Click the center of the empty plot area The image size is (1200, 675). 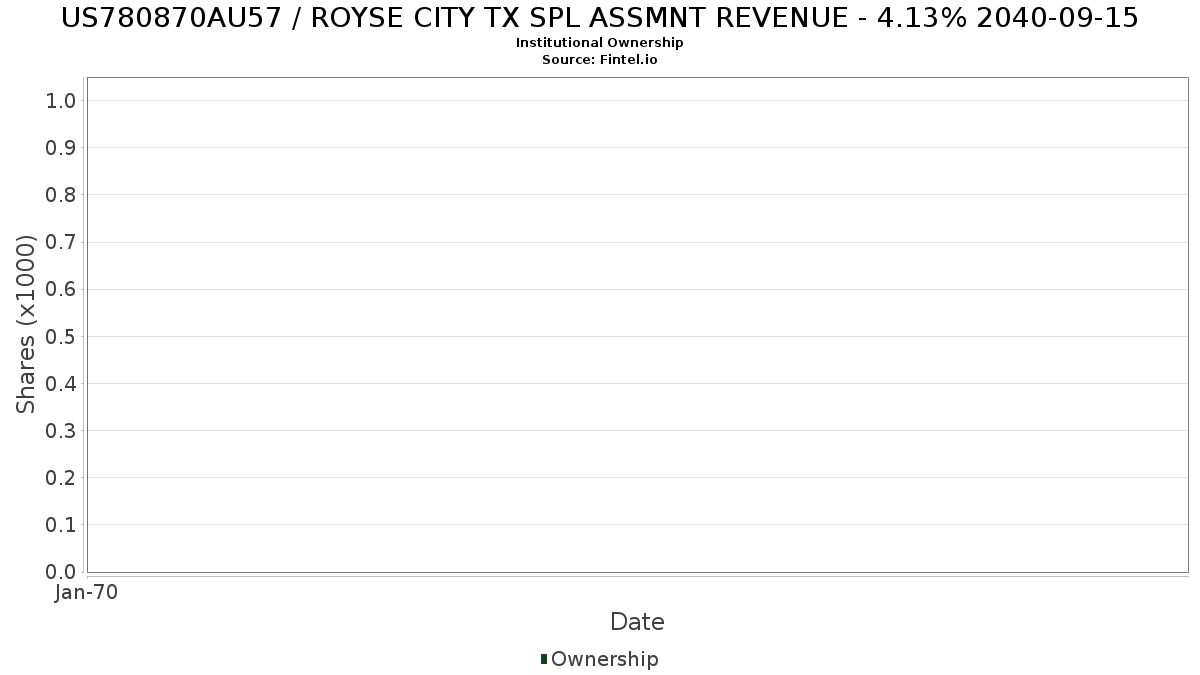point(637,325)
